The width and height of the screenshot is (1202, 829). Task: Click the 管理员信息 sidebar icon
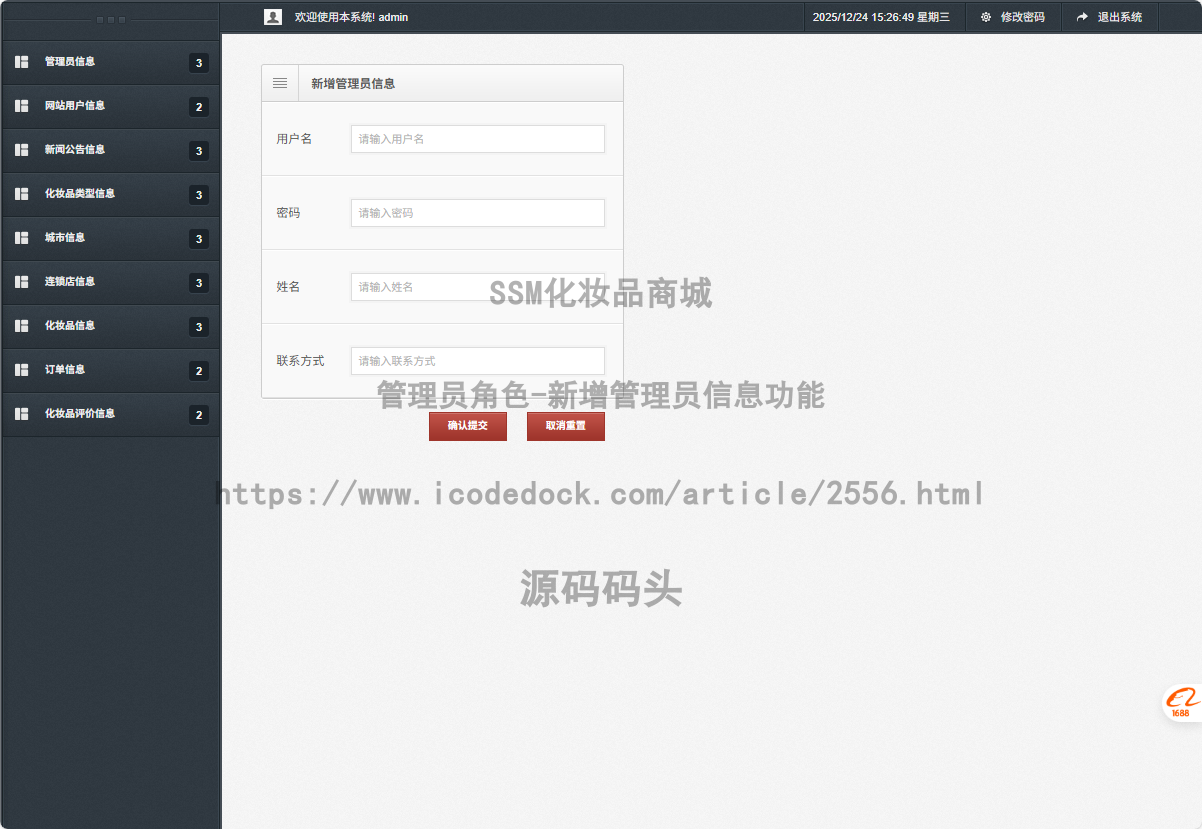point(21,62)
